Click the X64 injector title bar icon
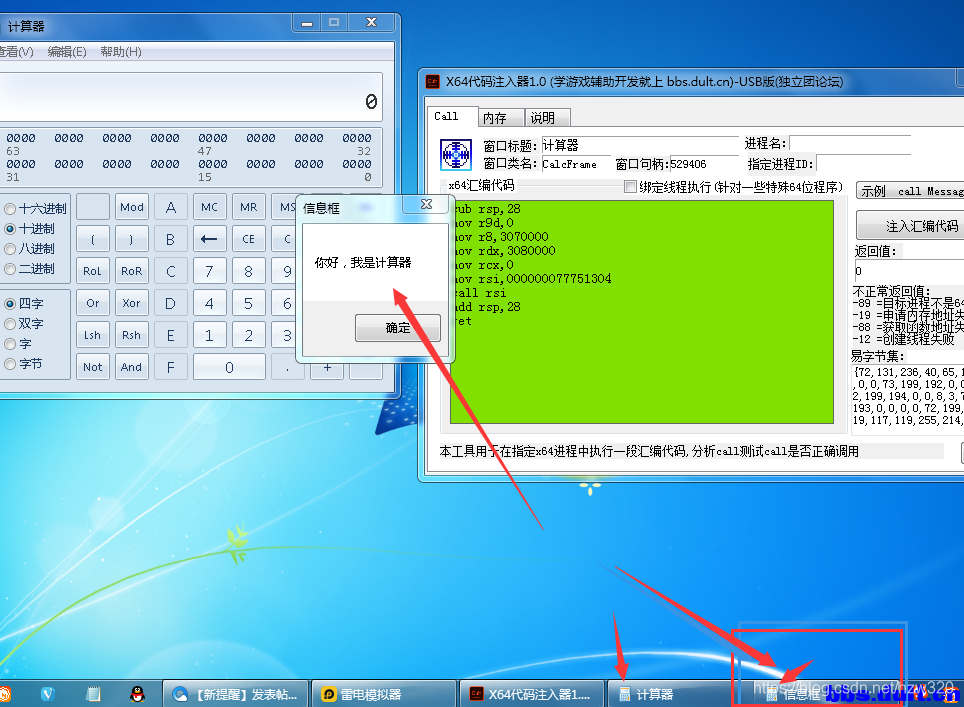Image resolution: width=964 pixels, height=707 pixels. 433,81
